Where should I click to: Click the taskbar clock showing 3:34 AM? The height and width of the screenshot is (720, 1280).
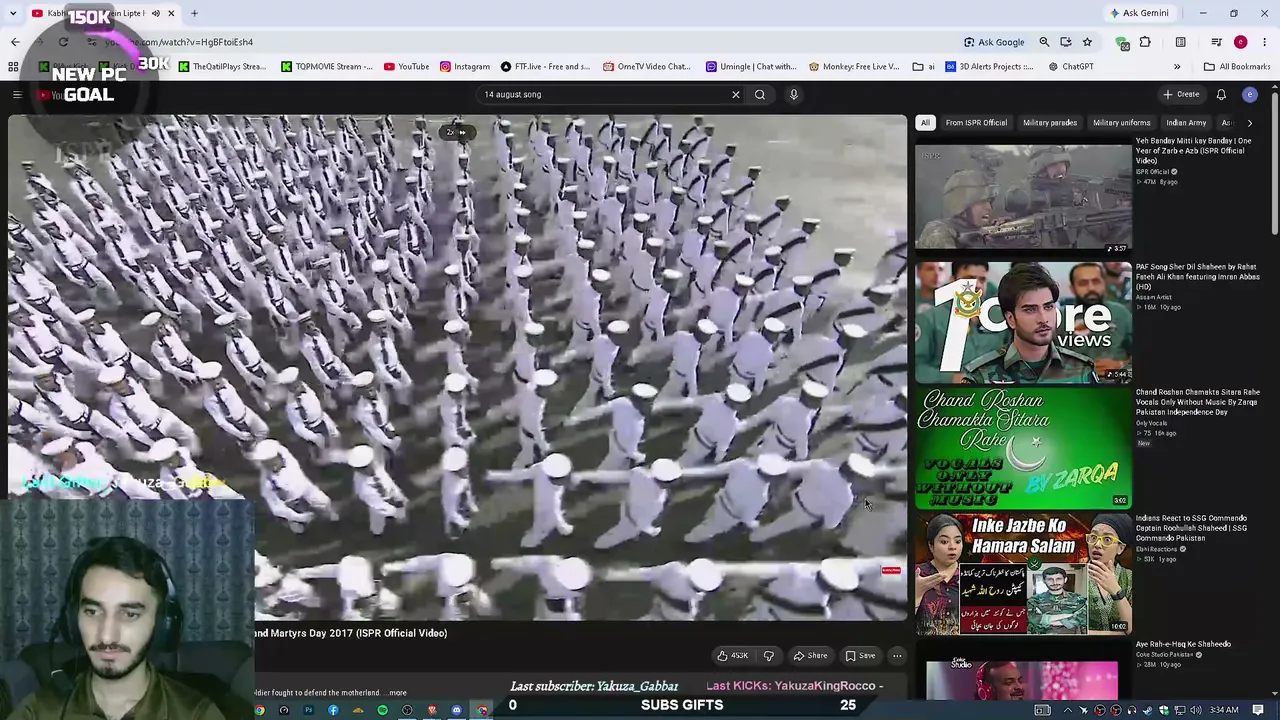pyautogui.click(x=1224, y=710)
